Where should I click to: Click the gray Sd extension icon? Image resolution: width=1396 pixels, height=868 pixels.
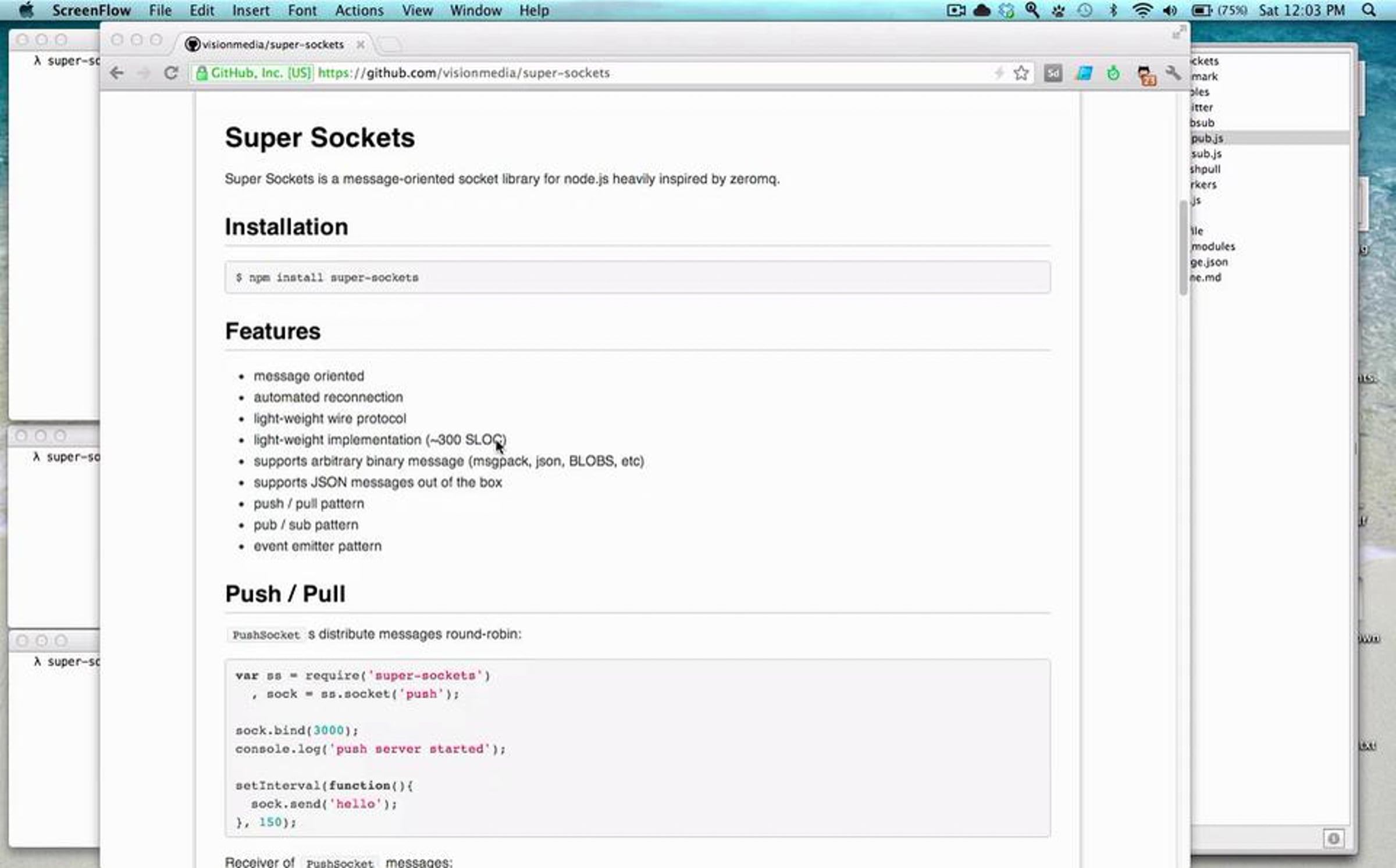tap(1053, 73)
